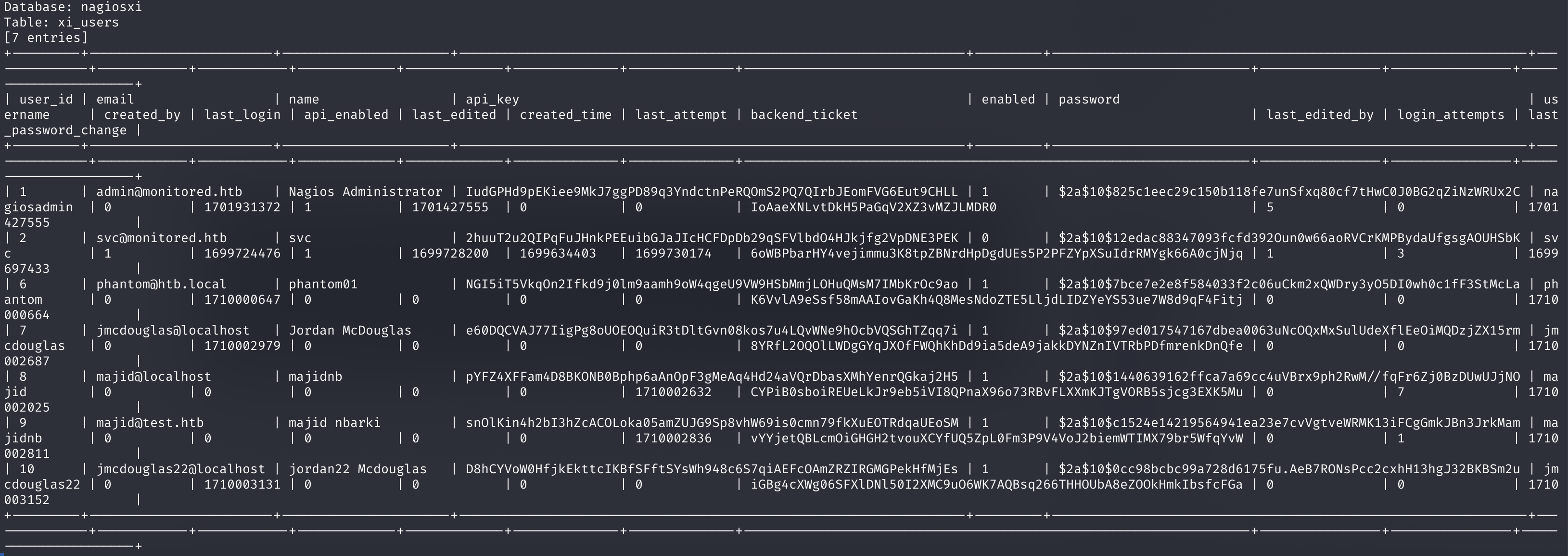Click the email 'jmcdouglas22@localhost'

click(x=181, y=469)
